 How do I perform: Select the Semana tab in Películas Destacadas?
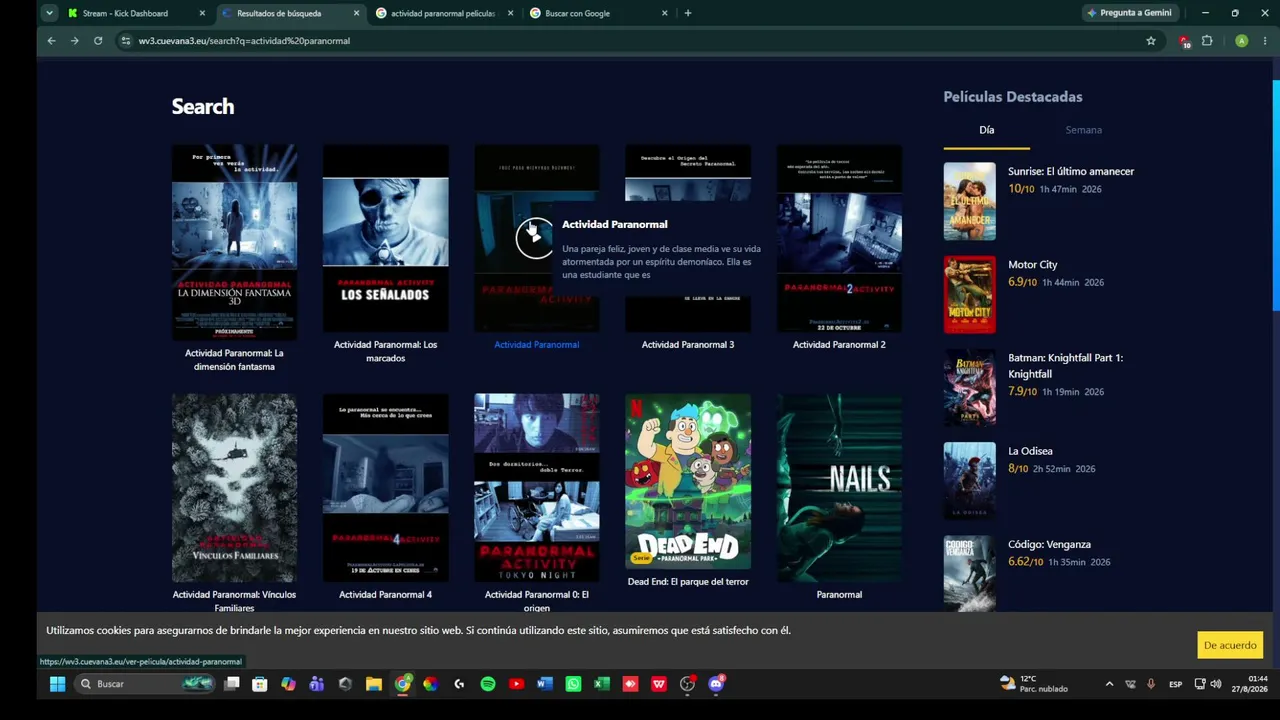click(x=1083, y=130)
